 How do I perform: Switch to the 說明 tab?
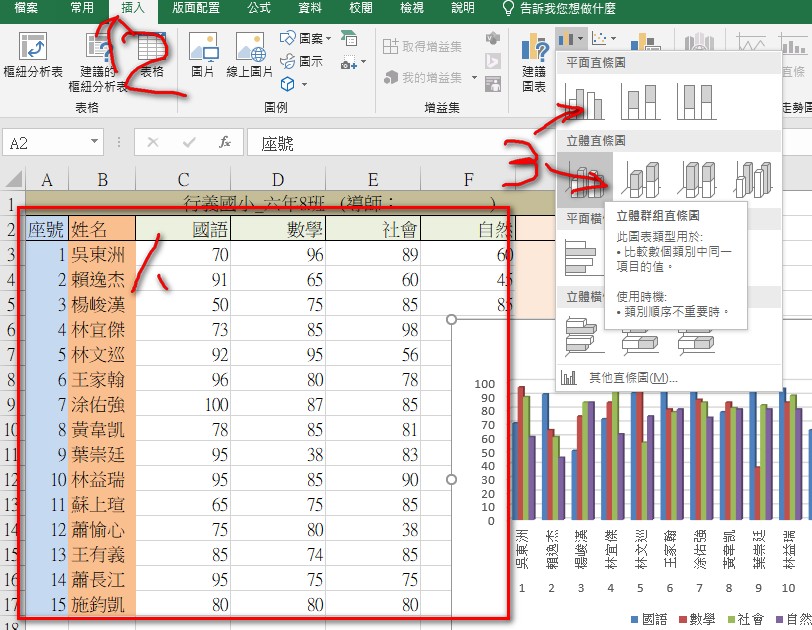click(x=462, y=8)
